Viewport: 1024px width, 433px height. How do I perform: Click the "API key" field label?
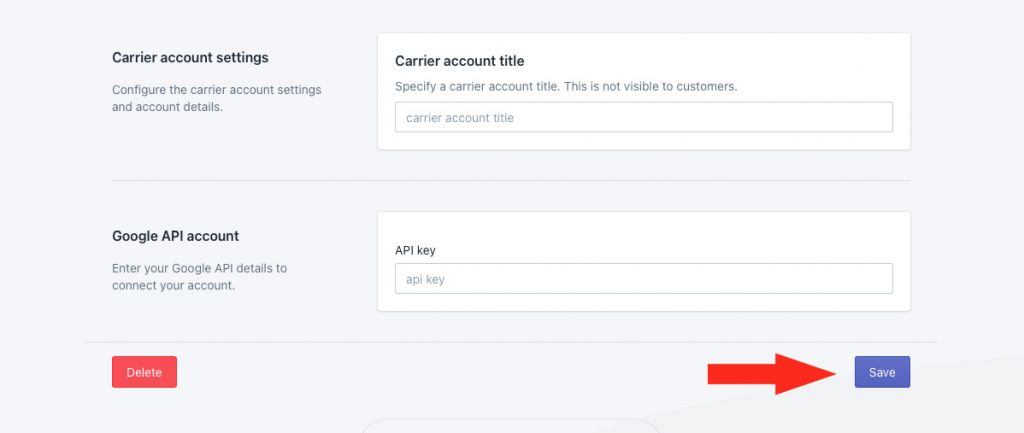415,250
